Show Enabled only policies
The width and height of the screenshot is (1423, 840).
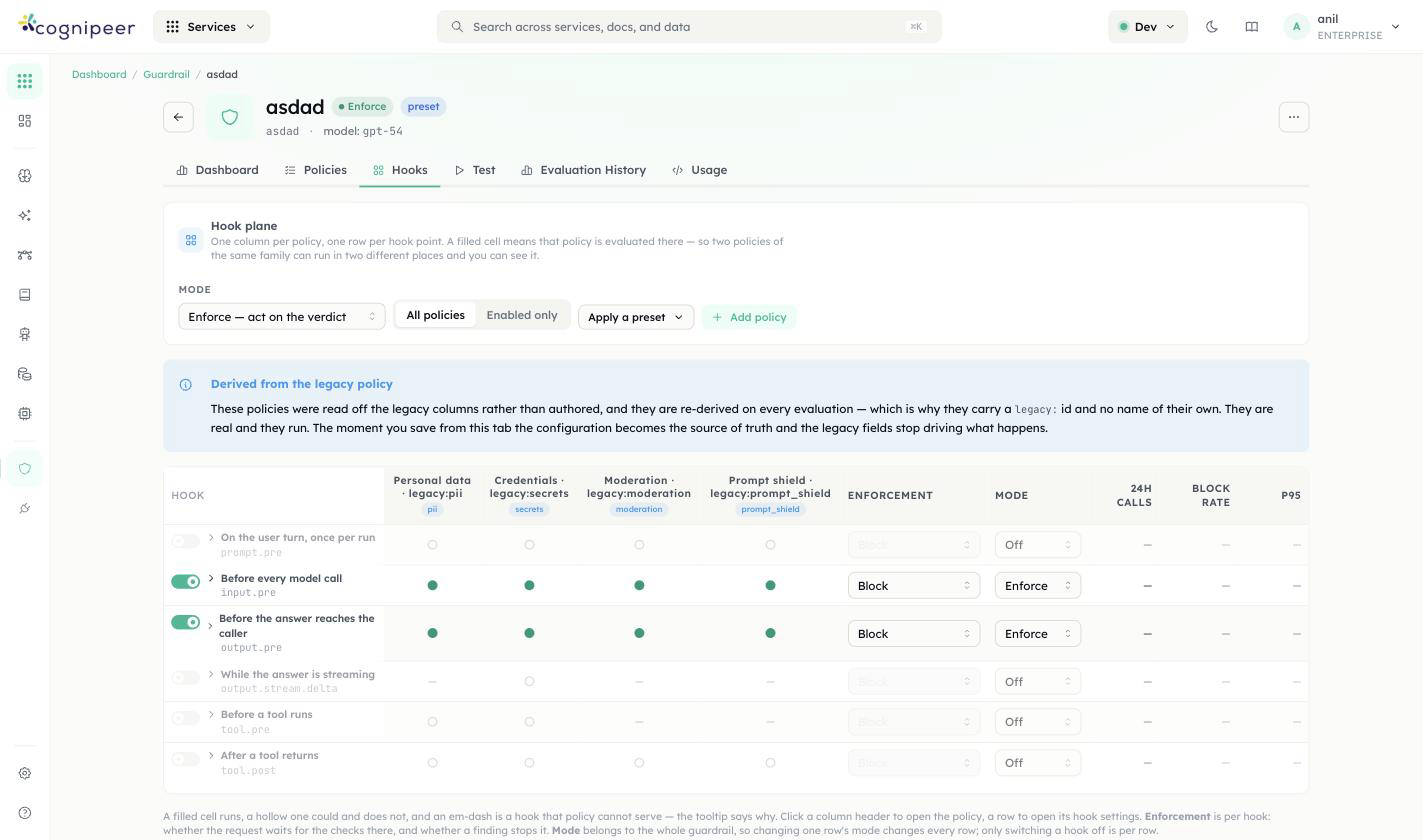(x=522, y=315)
